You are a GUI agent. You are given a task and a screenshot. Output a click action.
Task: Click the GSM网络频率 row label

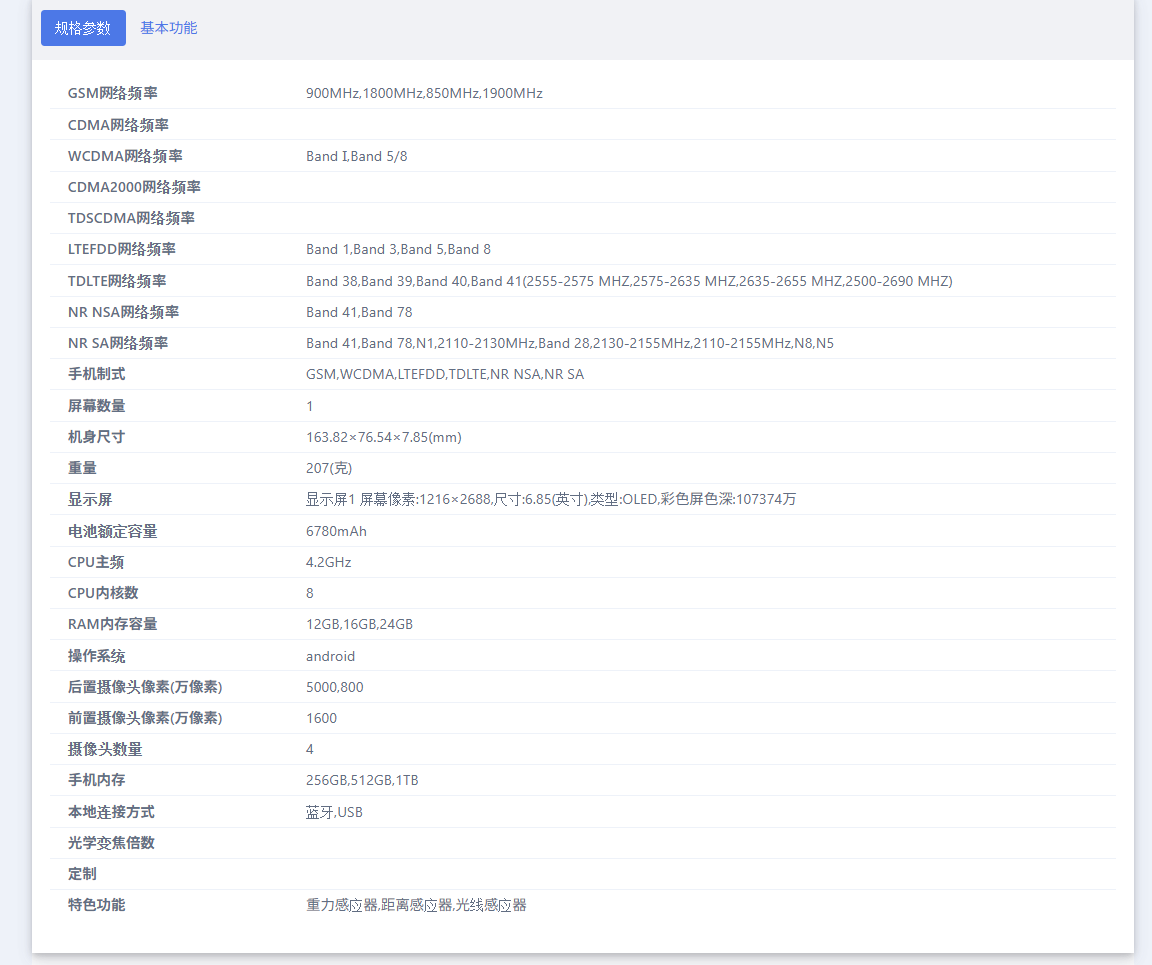[x=112, y=93]
